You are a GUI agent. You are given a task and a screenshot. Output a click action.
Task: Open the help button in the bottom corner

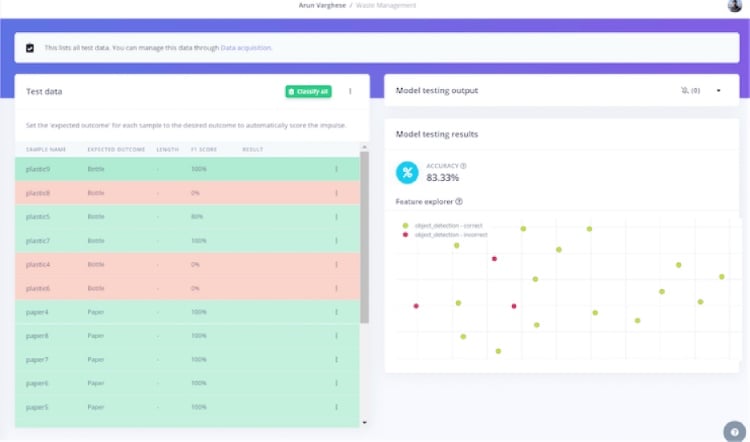coord(735,432)
